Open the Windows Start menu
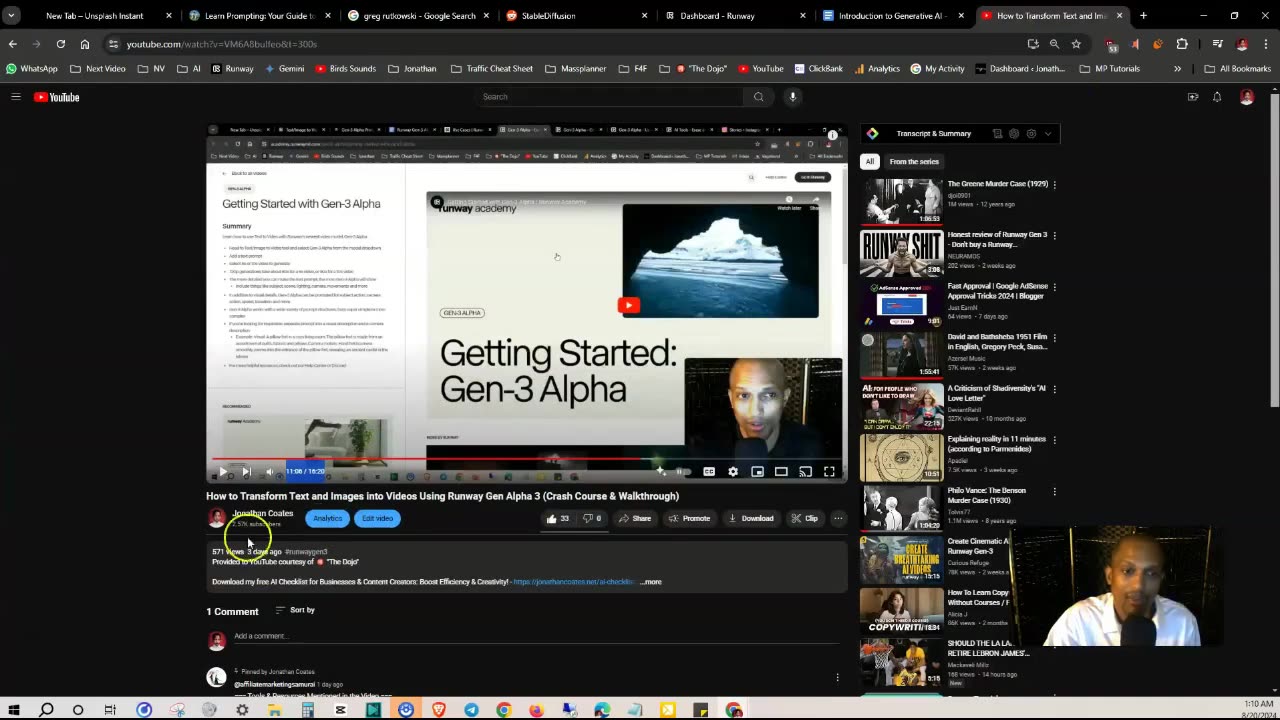This screenshot has height=720, width=1280. coord(14,710)
